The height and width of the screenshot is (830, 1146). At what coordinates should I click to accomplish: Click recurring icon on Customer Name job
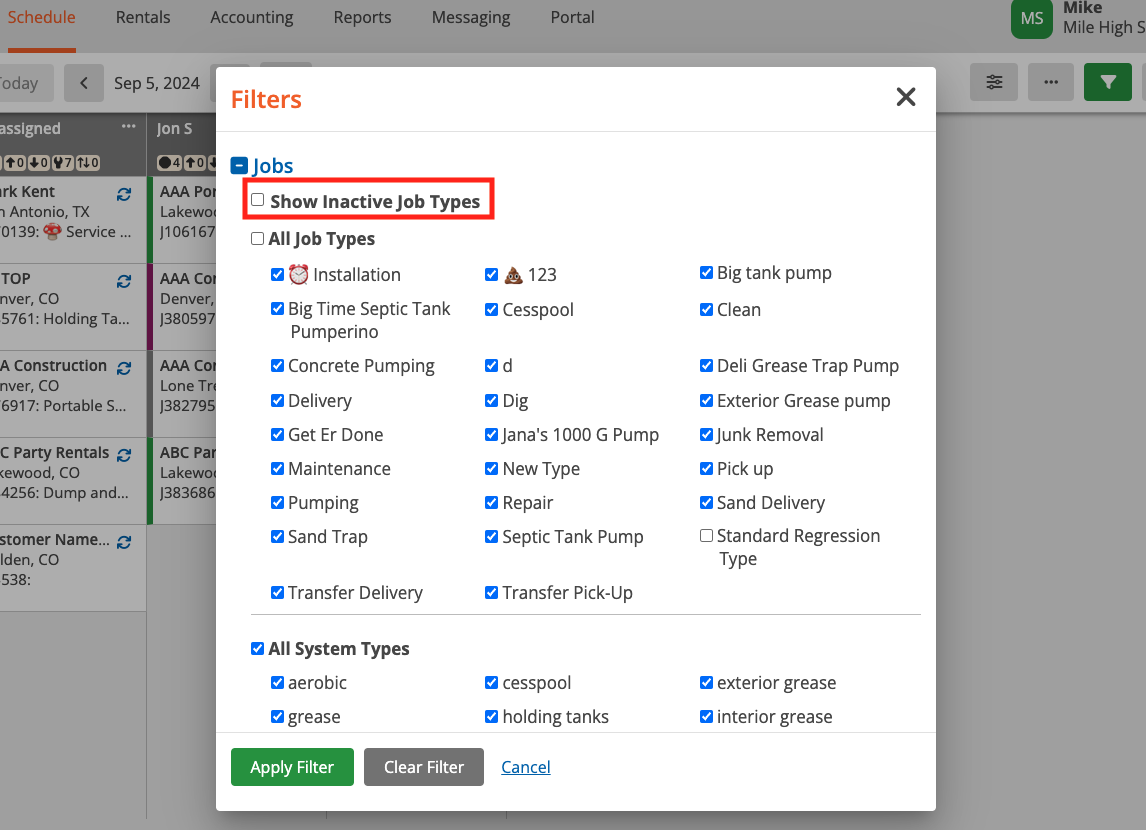tap(124, 542)
